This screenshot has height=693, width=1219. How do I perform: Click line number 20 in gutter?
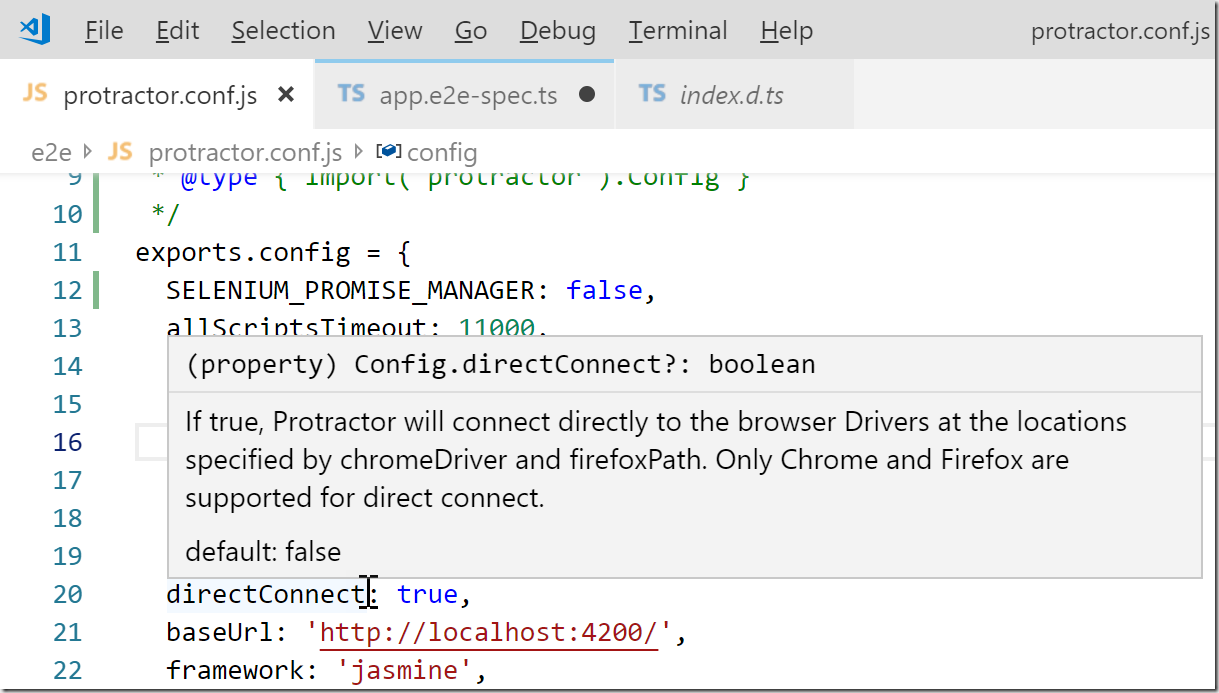[x=67, y=594]
